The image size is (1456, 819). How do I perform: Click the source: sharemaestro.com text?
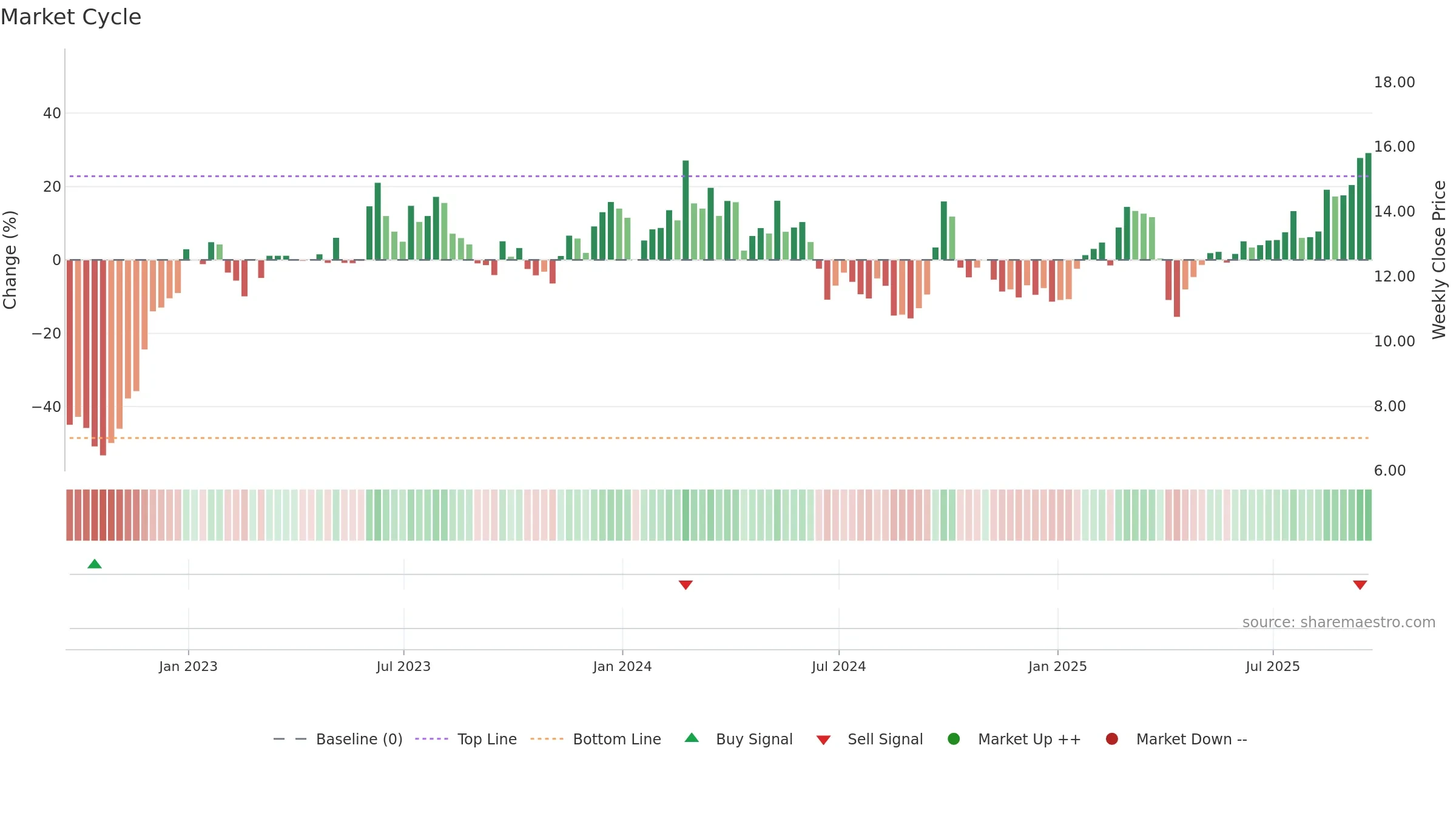click(1339, 622)
